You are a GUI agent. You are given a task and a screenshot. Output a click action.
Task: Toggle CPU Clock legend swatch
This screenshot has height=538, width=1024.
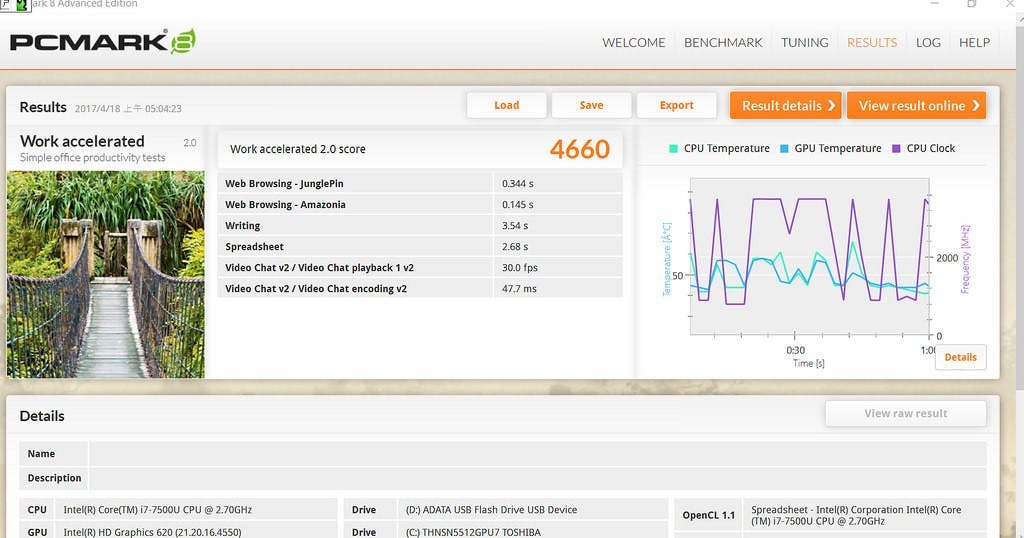(896, 148)
